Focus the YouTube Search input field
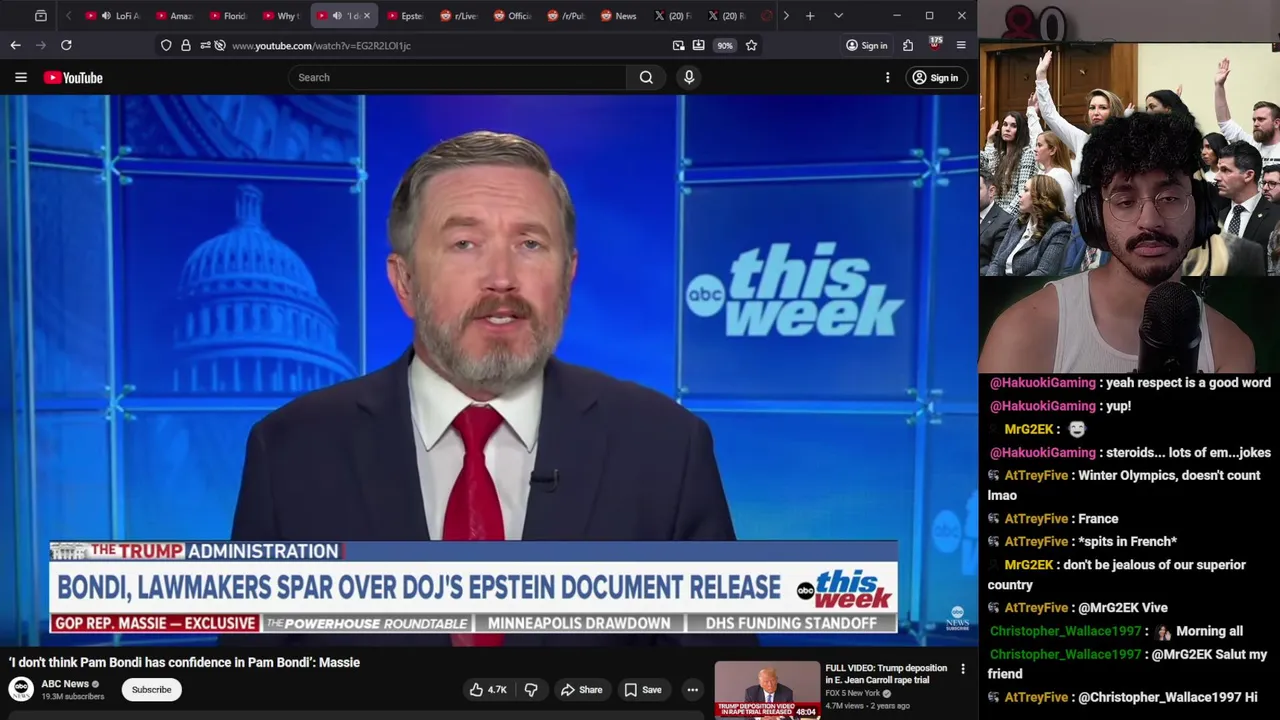 [x=457, y=77]
